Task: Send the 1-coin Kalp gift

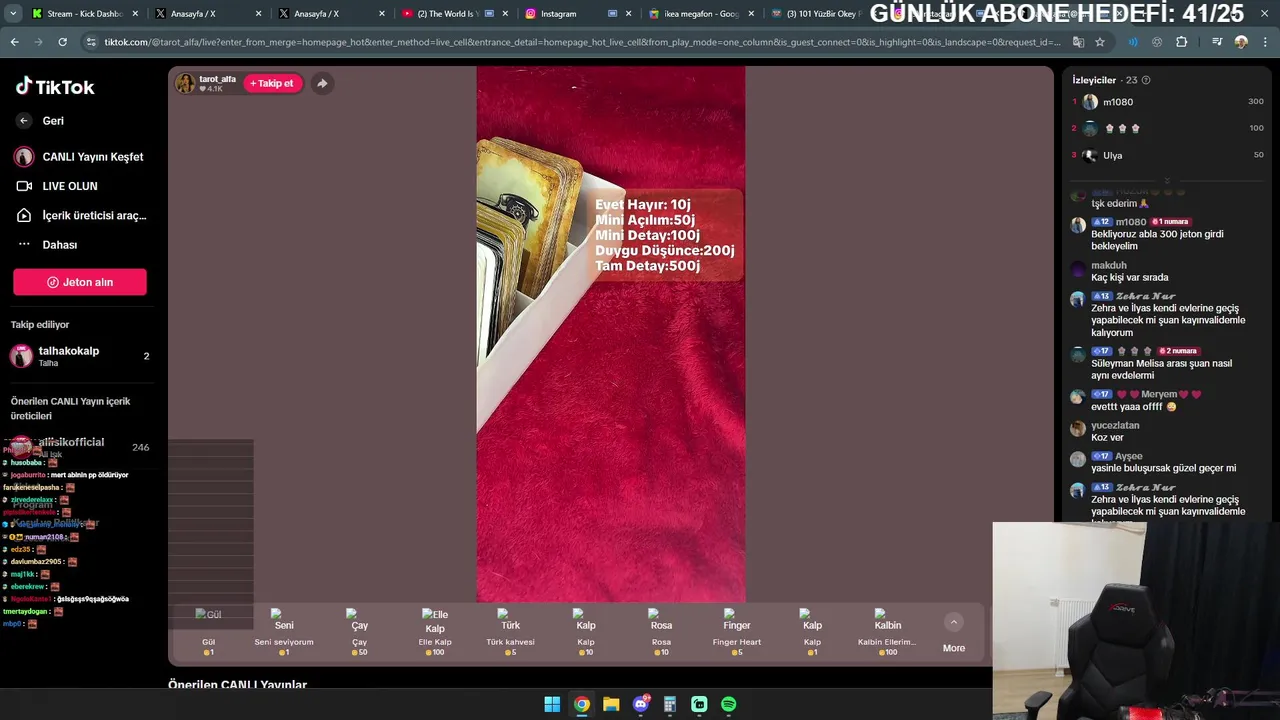Action: [812, 631]
